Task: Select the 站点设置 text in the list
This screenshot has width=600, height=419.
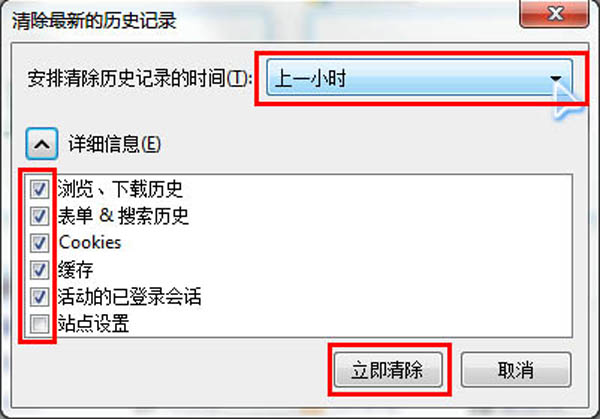Action: (93, 324)
